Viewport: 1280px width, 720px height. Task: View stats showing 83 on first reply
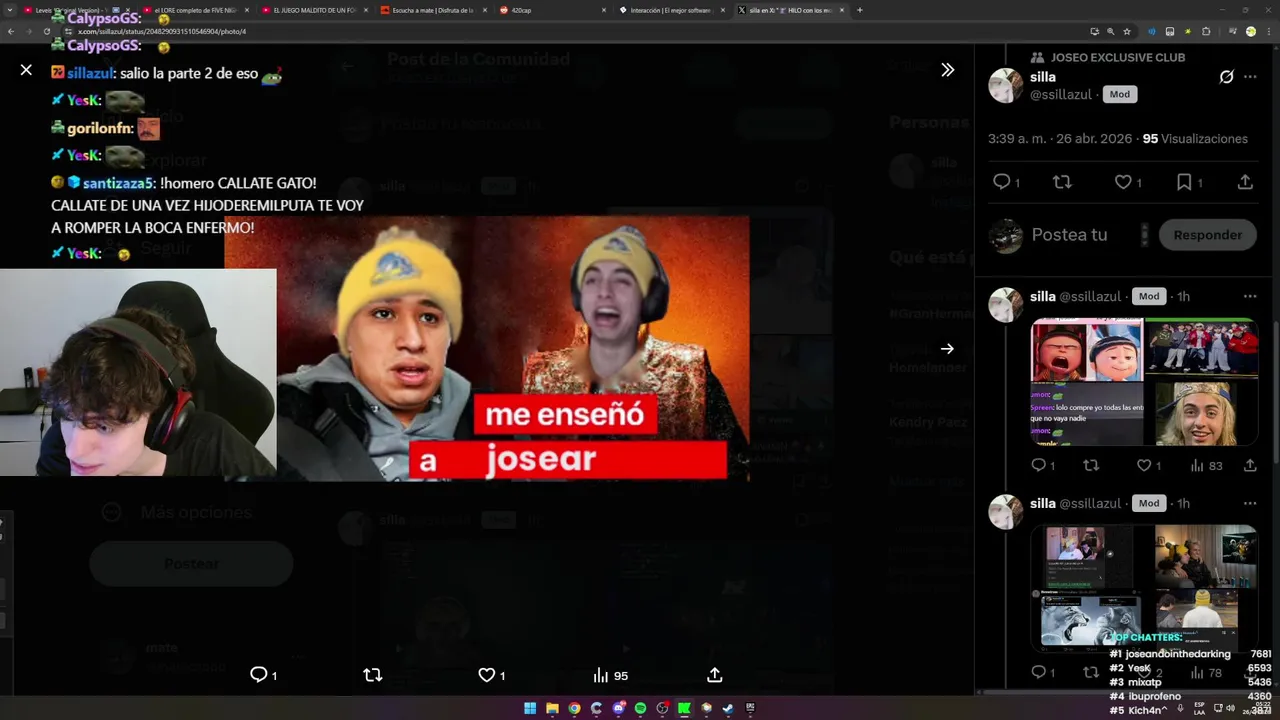click(1206, 465)
